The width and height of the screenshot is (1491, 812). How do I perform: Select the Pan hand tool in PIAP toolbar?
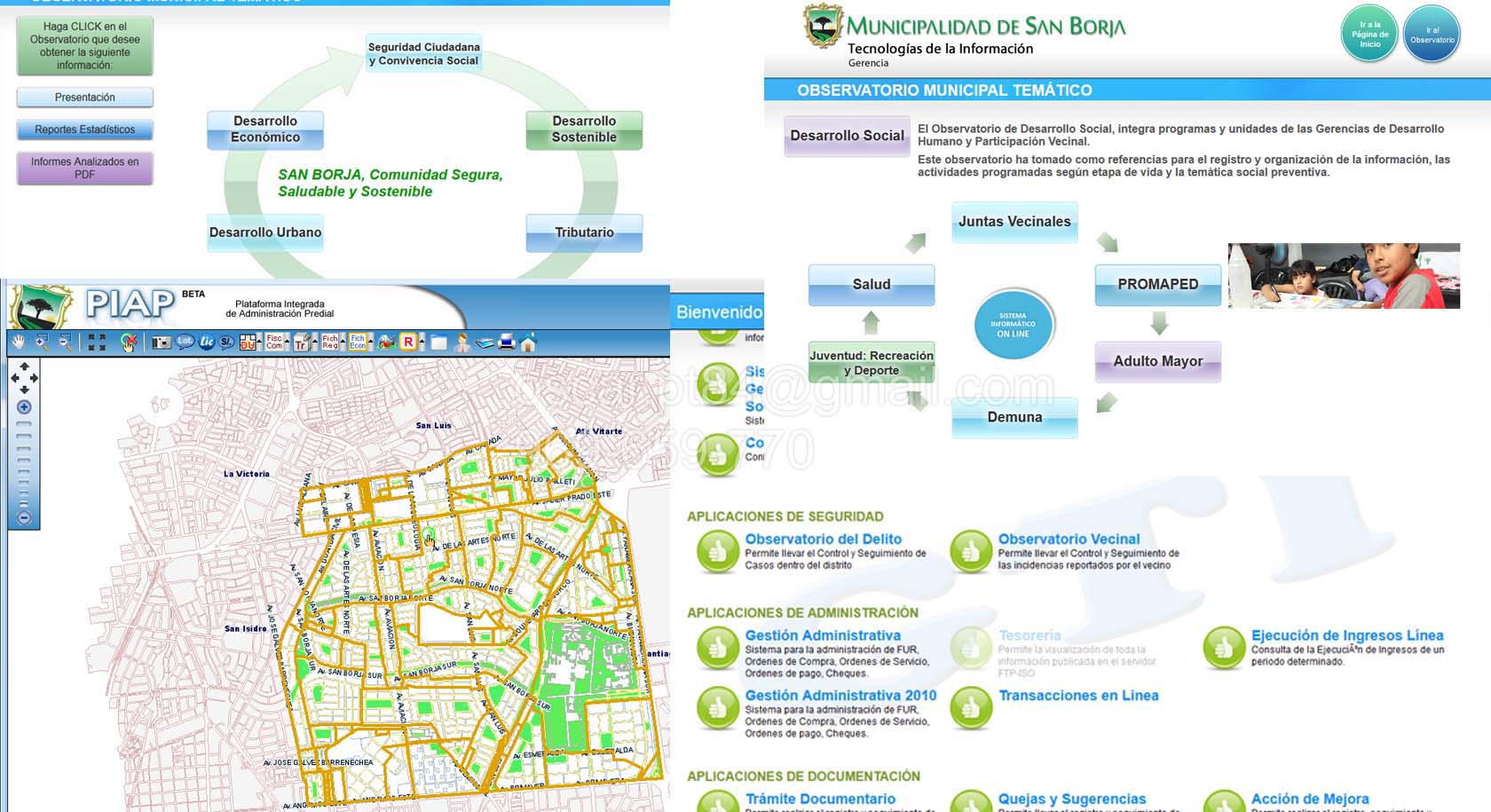(18, 342)
